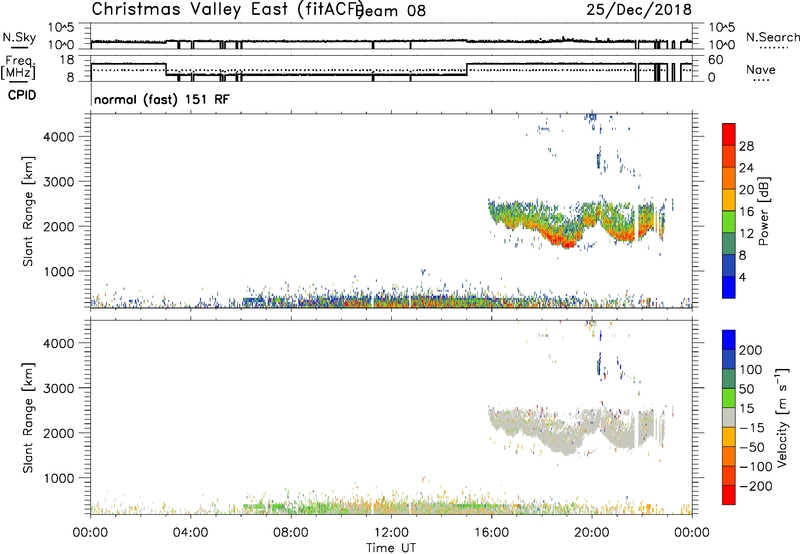
Task: Click the gray Velocity segment between 15 and -15
Action: [729, 417]
